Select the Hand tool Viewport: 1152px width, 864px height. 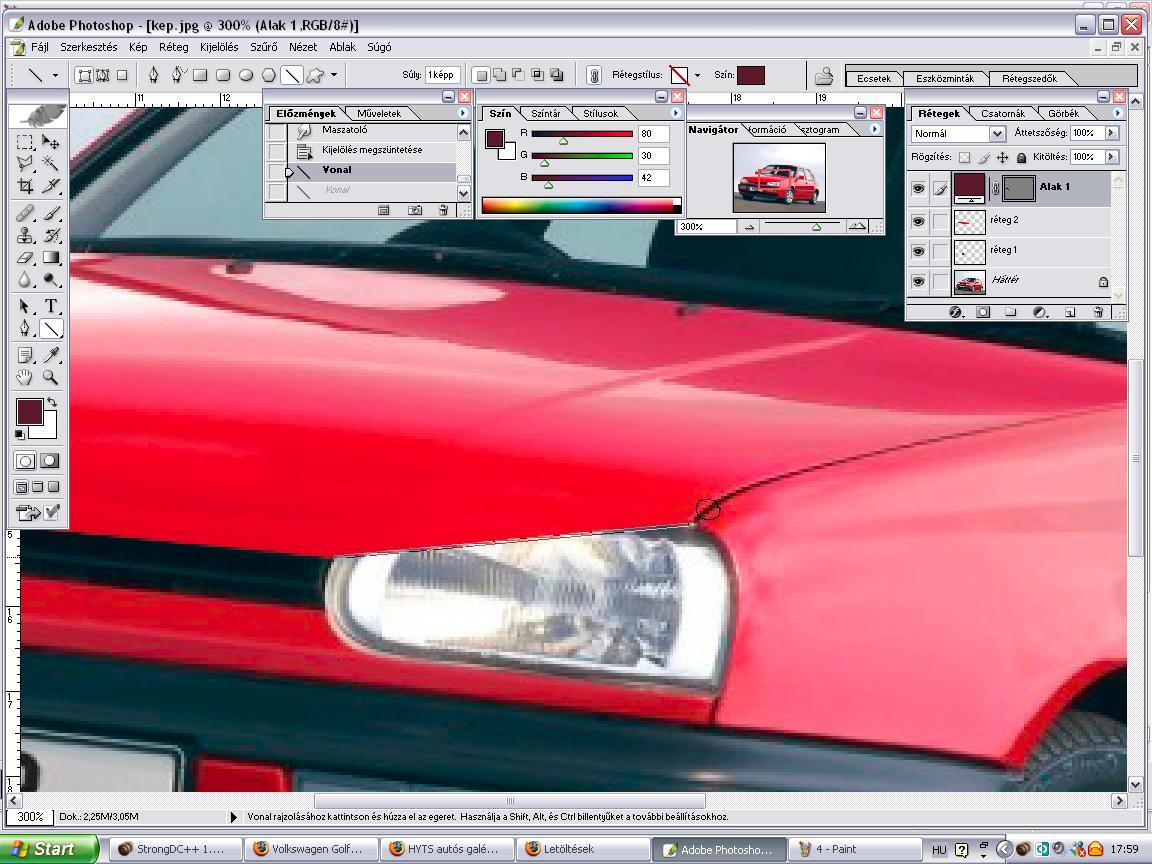tap(26, 378)
